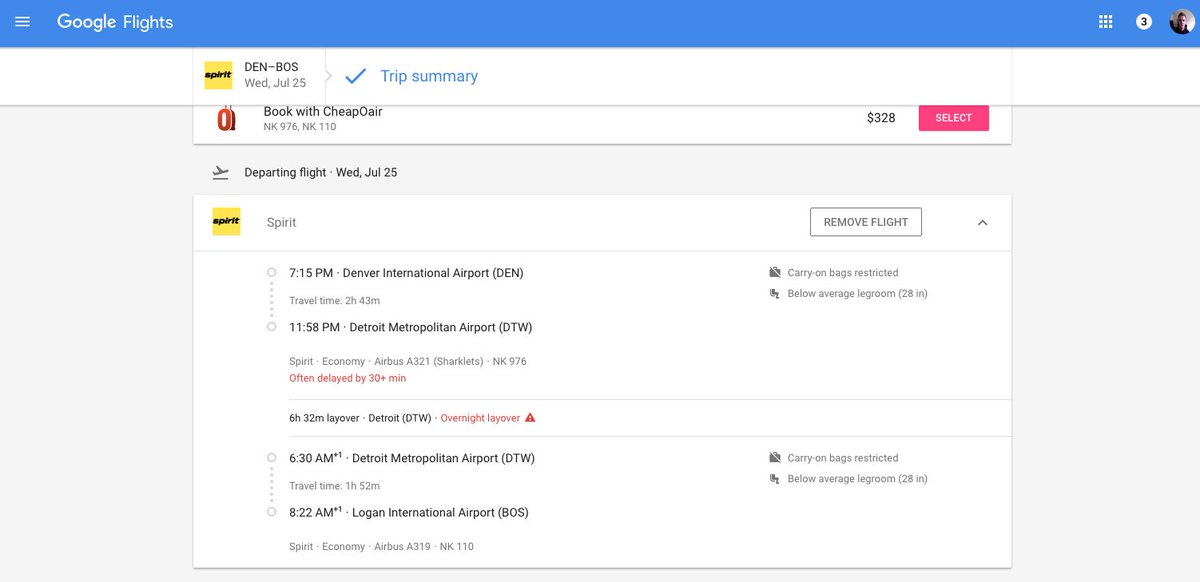The width and height of the screenshot is (1200, 582).
Task: Click the Spirit logo in breadcrumb
Action: [x=218, y=75]
